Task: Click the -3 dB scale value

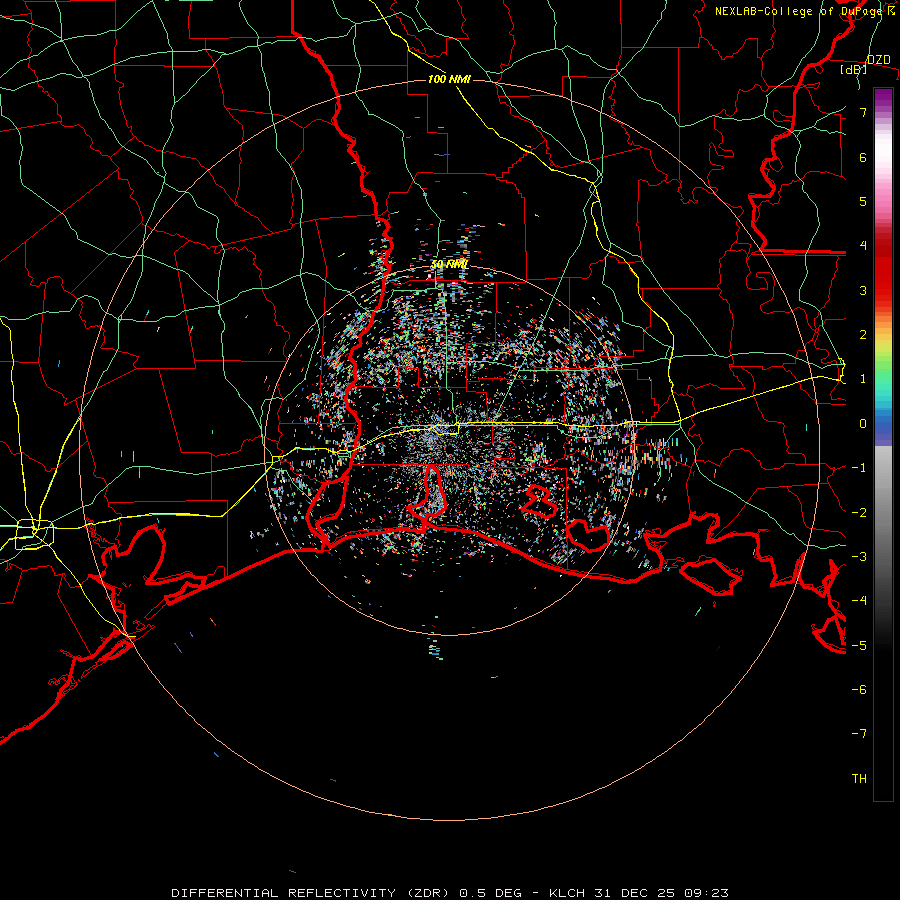Action: 859,557
